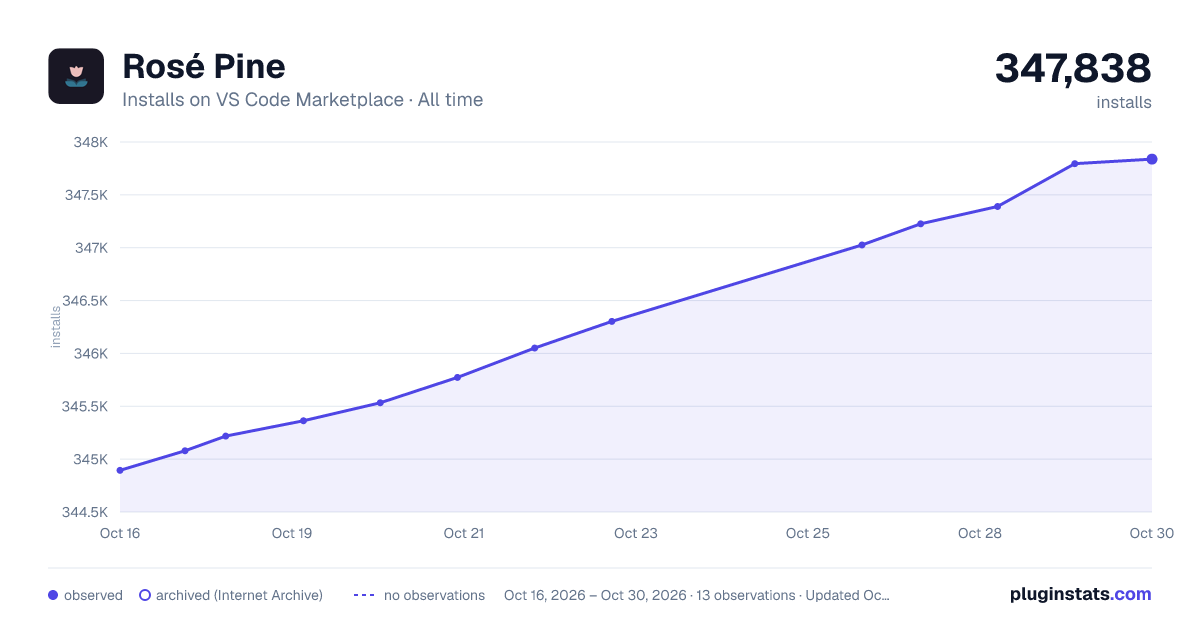Image resolution: width=1200 pixels, height=630 pixels.
Task: Click the 345.5K y-axis label
Action: tap(85, 407)
